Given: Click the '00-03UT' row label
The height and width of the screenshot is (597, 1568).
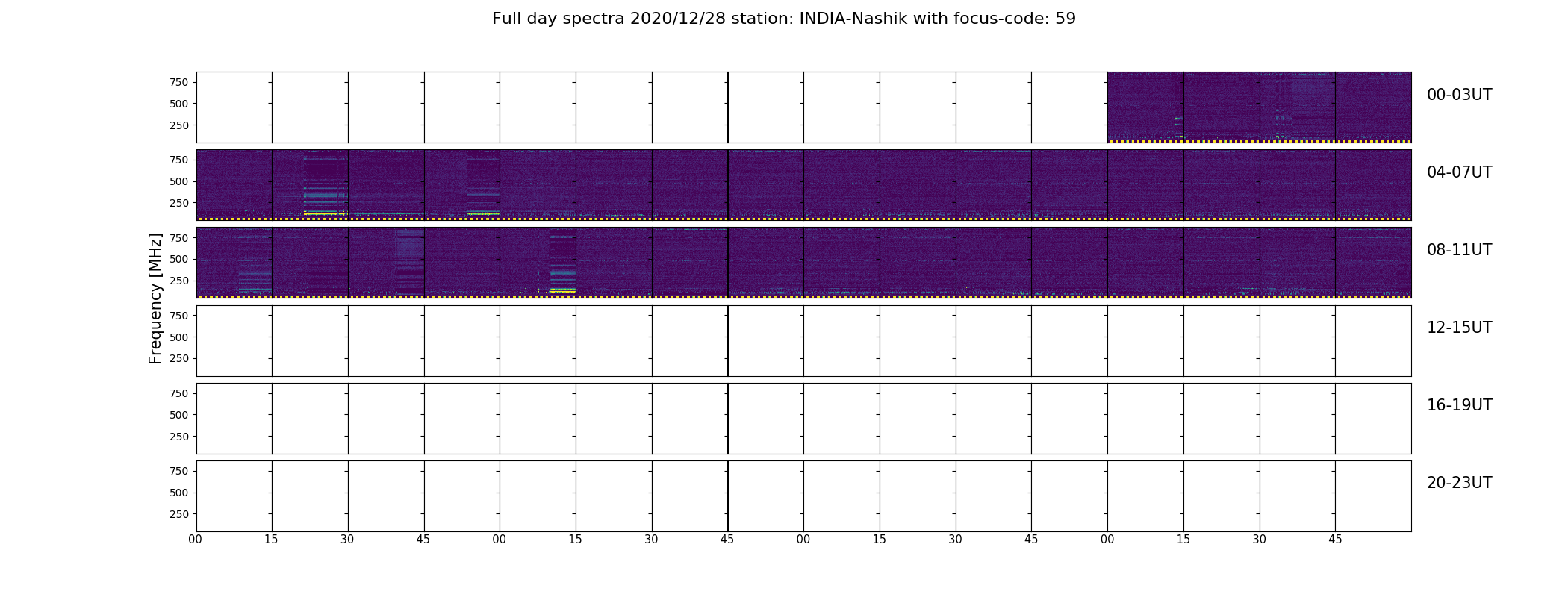Looking at the screenshot, I should pos(1459,95).
